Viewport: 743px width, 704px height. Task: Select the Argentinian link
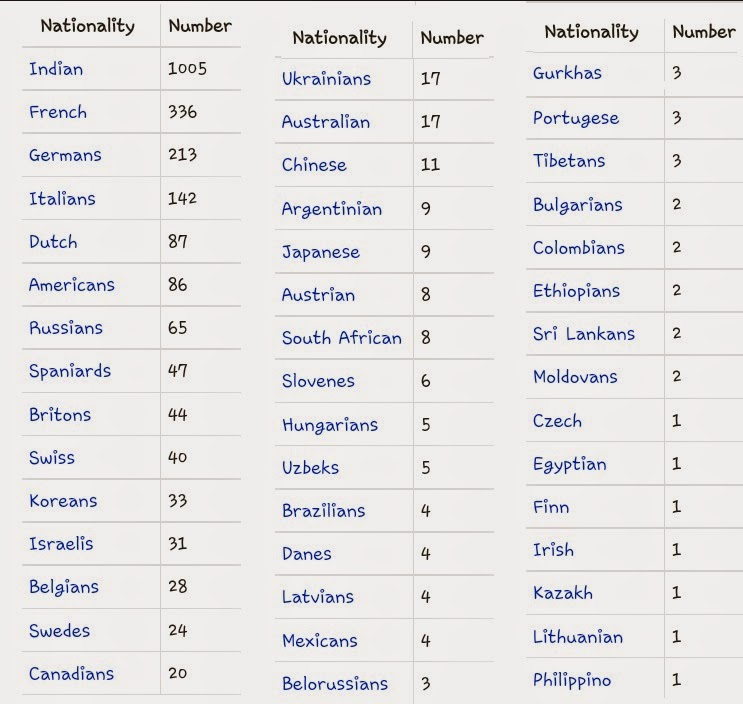[331, 209]
